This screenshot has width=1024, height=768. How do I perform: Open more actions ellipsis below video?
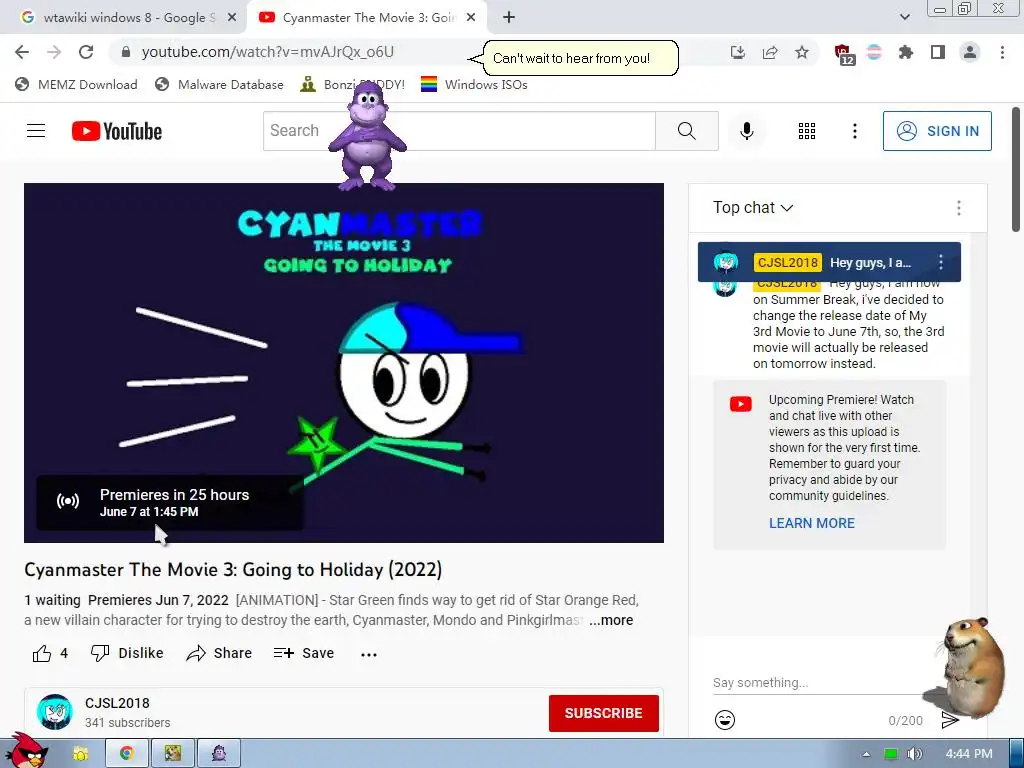pyautogui.click(x=369, y=654)
